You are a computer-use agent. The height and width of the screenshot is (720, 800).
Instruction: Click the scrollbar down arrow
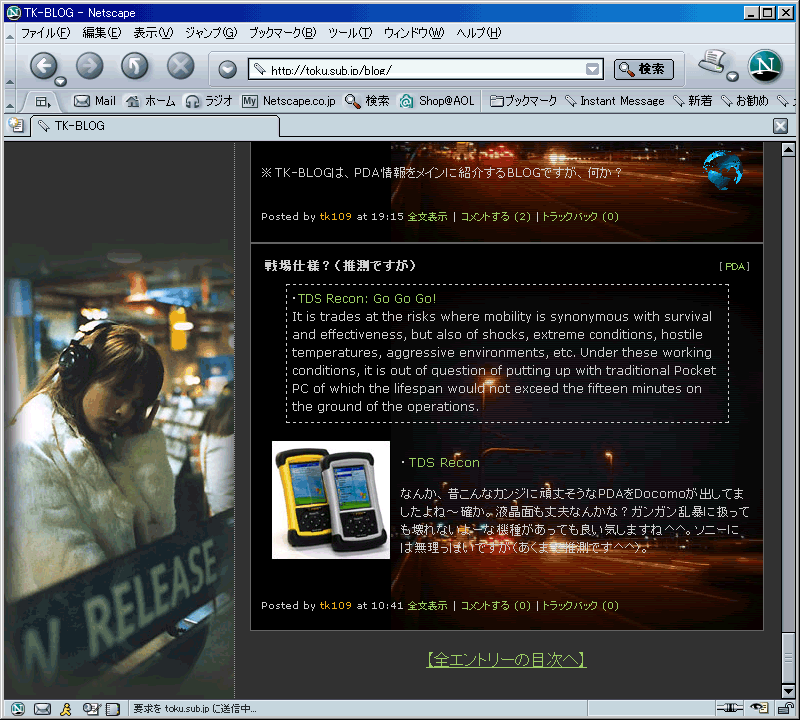point(788,691)
